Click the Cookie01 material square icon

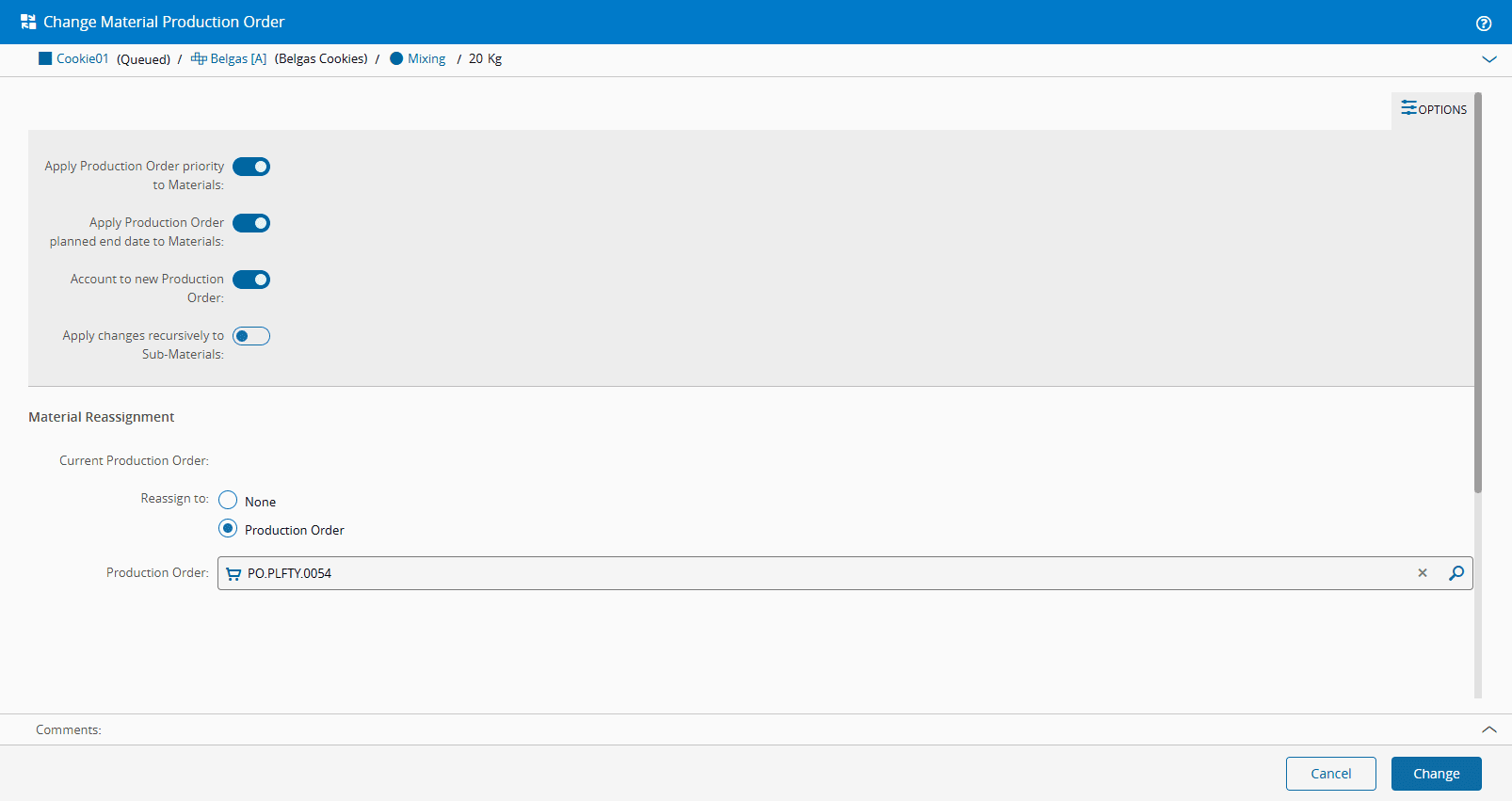tap(45, 58)
